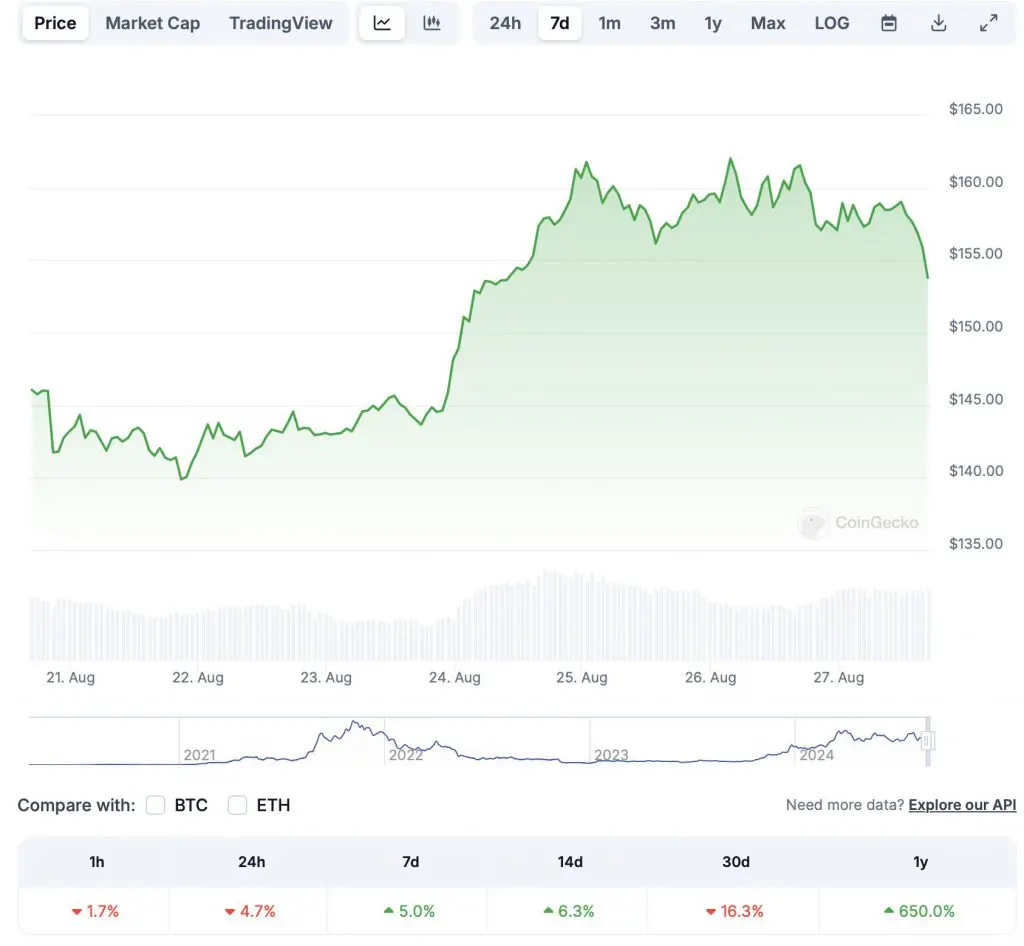1024x946 pixels.
Task: Expand the chart to fullscreen
Action: (989, 23)
